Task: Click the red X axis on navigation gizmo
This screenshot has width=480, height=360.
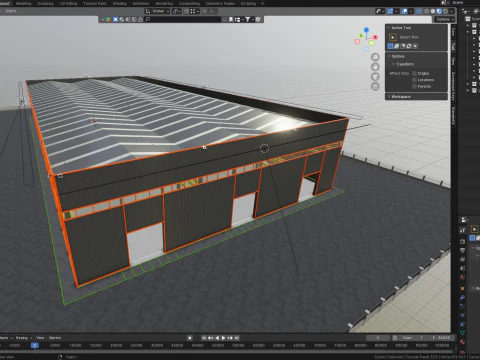Action: click(x=376, y=37)
